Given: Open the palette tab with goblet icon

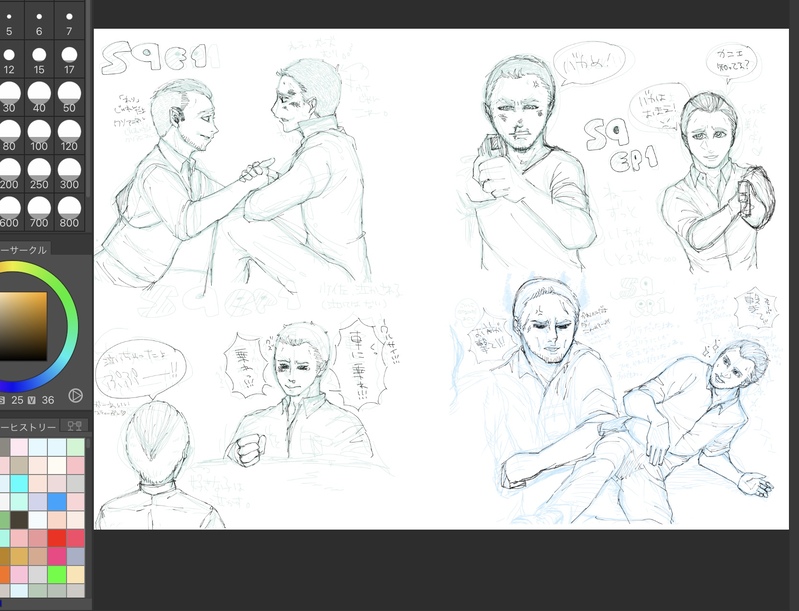Looking at the screenshot, I should (74, 426).
